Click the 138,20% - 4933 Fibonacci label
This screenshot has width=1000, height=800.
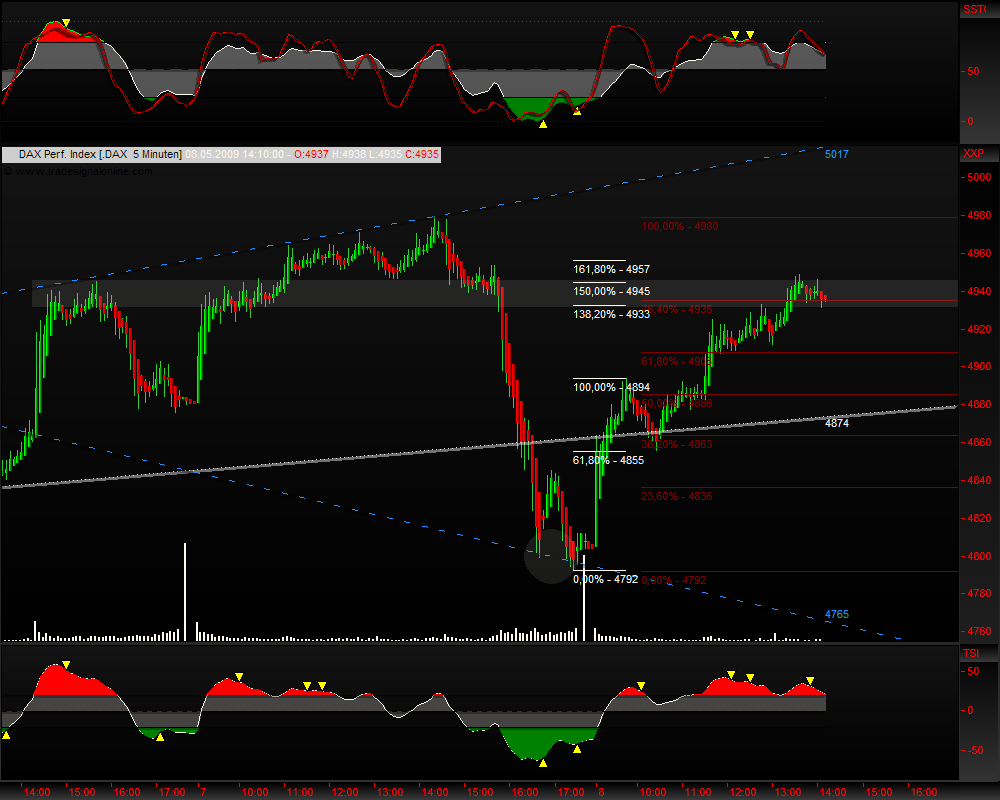coord(611,314)
